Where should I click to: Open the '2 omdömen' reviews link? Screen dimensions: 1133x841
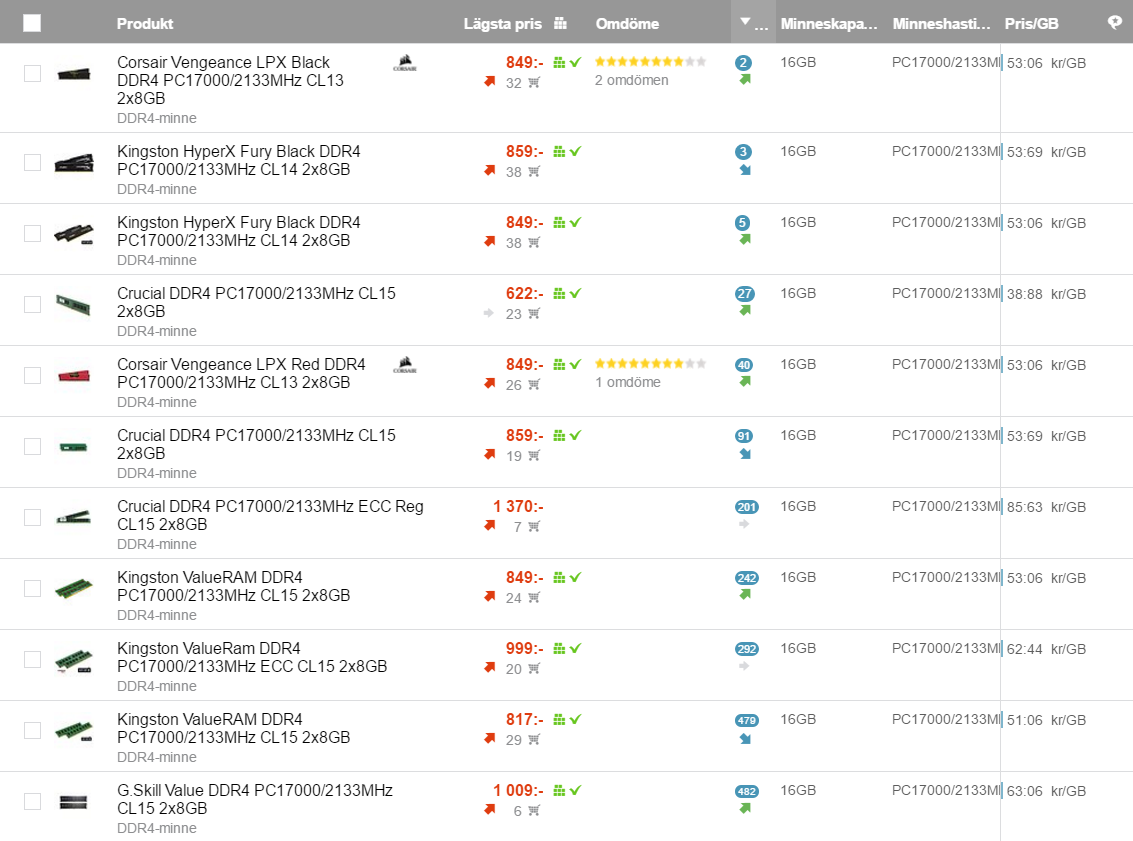[x=631, y=80]
